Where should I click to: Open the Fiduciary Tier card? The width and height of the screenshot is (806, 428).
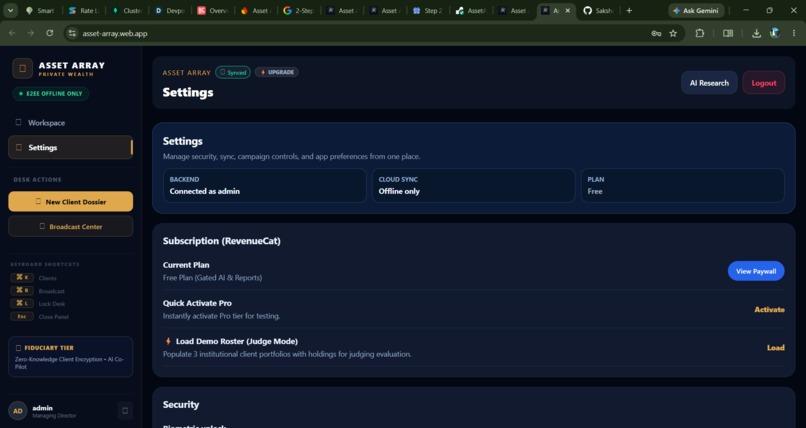[70, 357]
